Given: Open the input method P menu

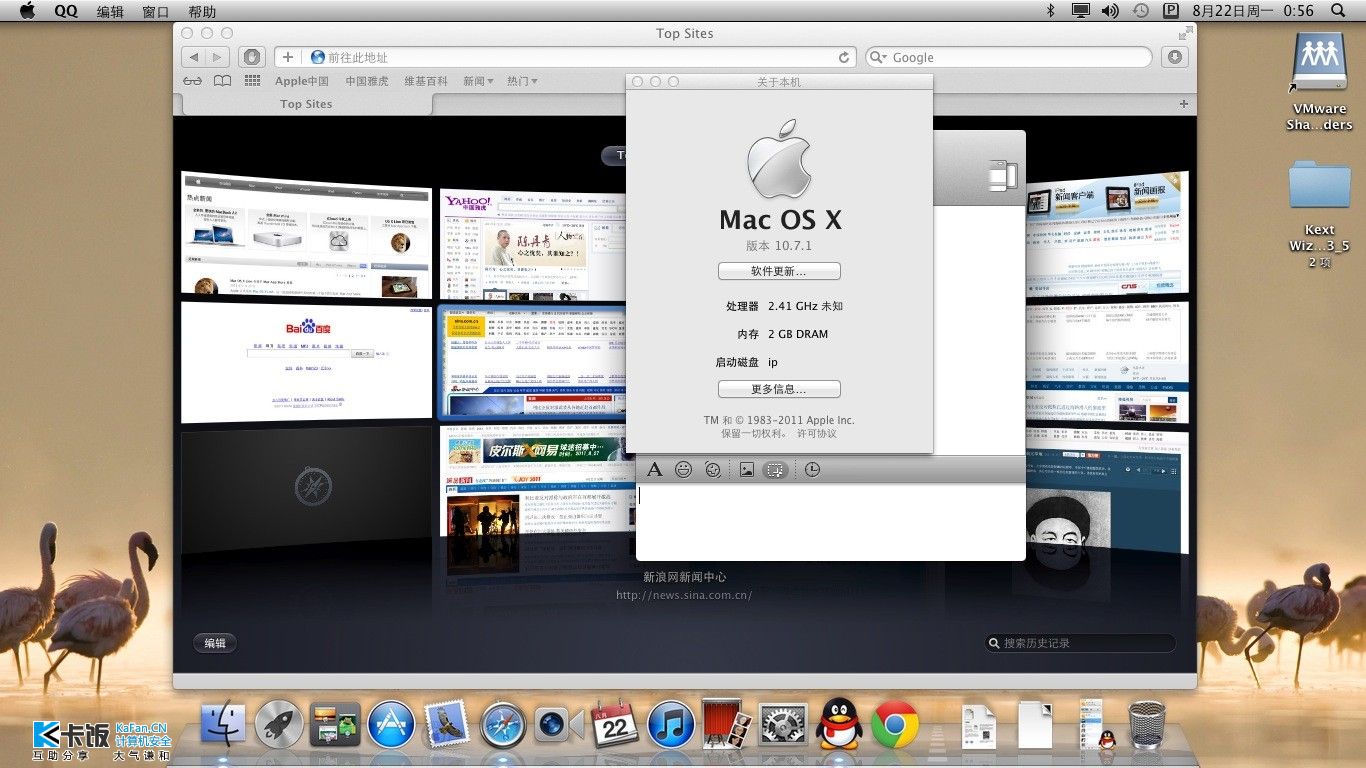Looking at the screenshot, I should 1171,10.
